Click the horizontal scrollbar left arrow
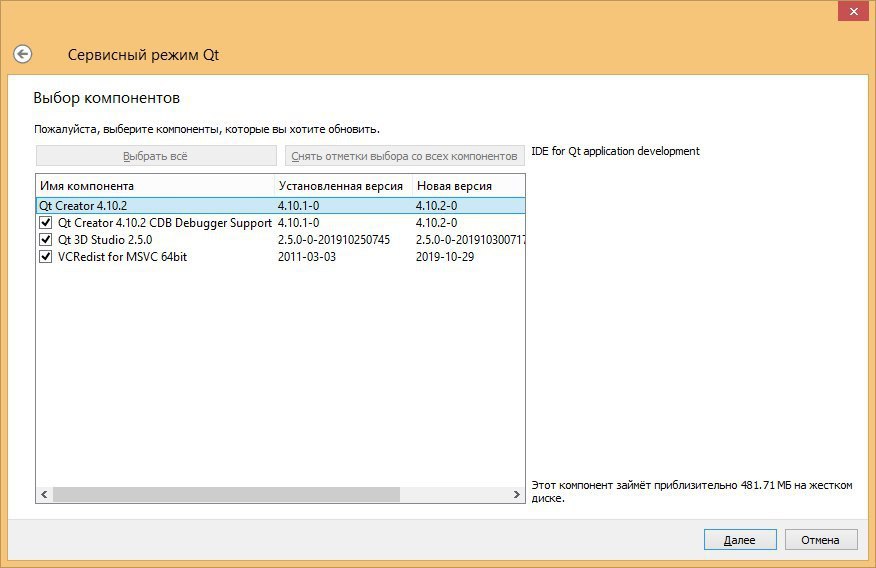Image resolution: width=876 pixels, height=568 pixels. (x=44, y=494)
